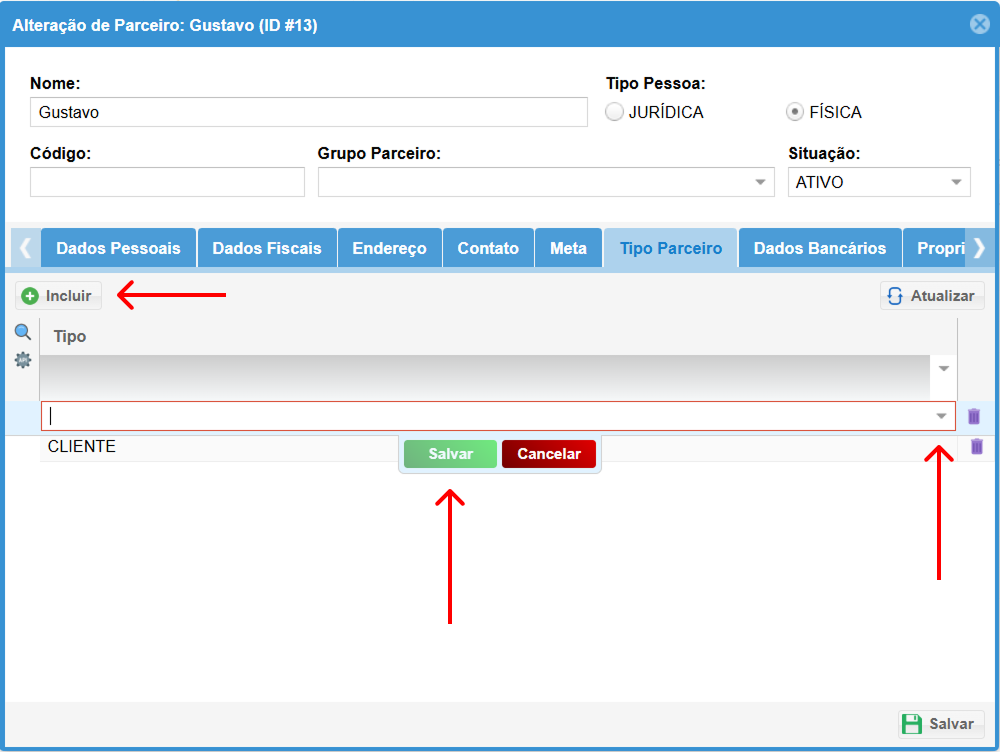Click the Código input field
Screen dimensions: 1000x752
[x=167, y=182]
